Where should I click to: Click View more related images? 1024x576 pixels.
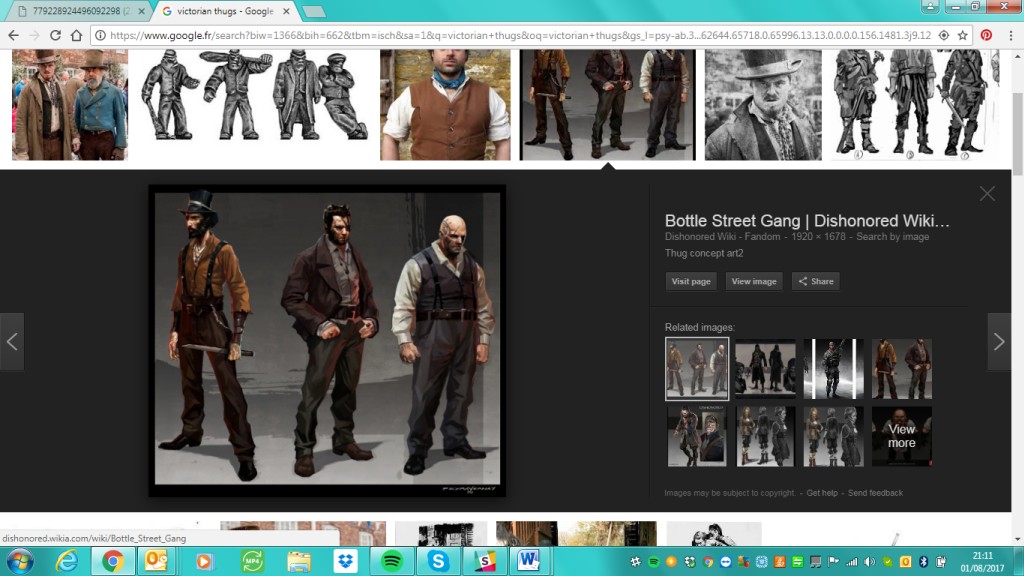902,436
